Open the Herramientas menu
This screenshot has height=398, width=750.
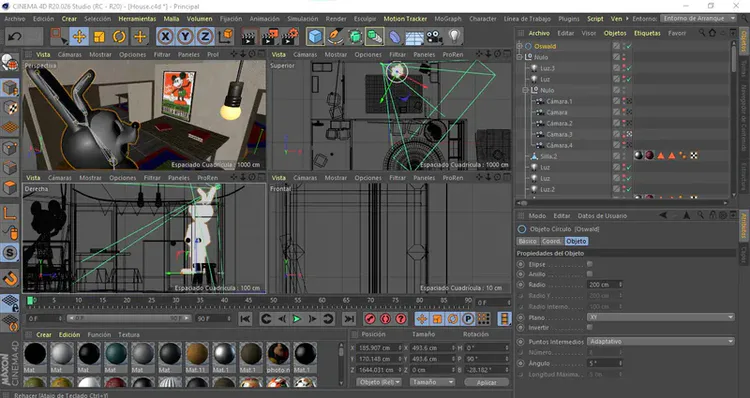coord(137,19)
